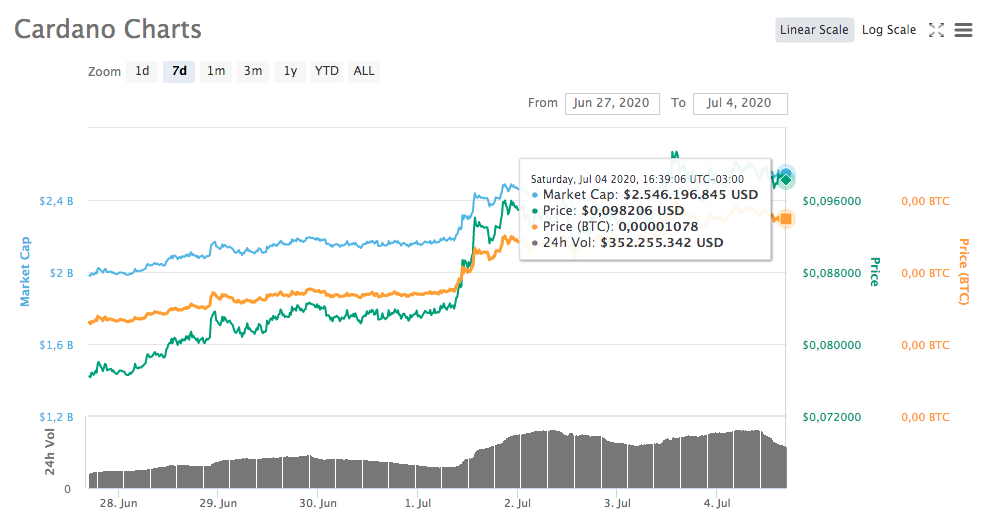995x519 pixels.
Task: Edit the From date field Jun 27, 2020
Action: [x=612, y=103]
